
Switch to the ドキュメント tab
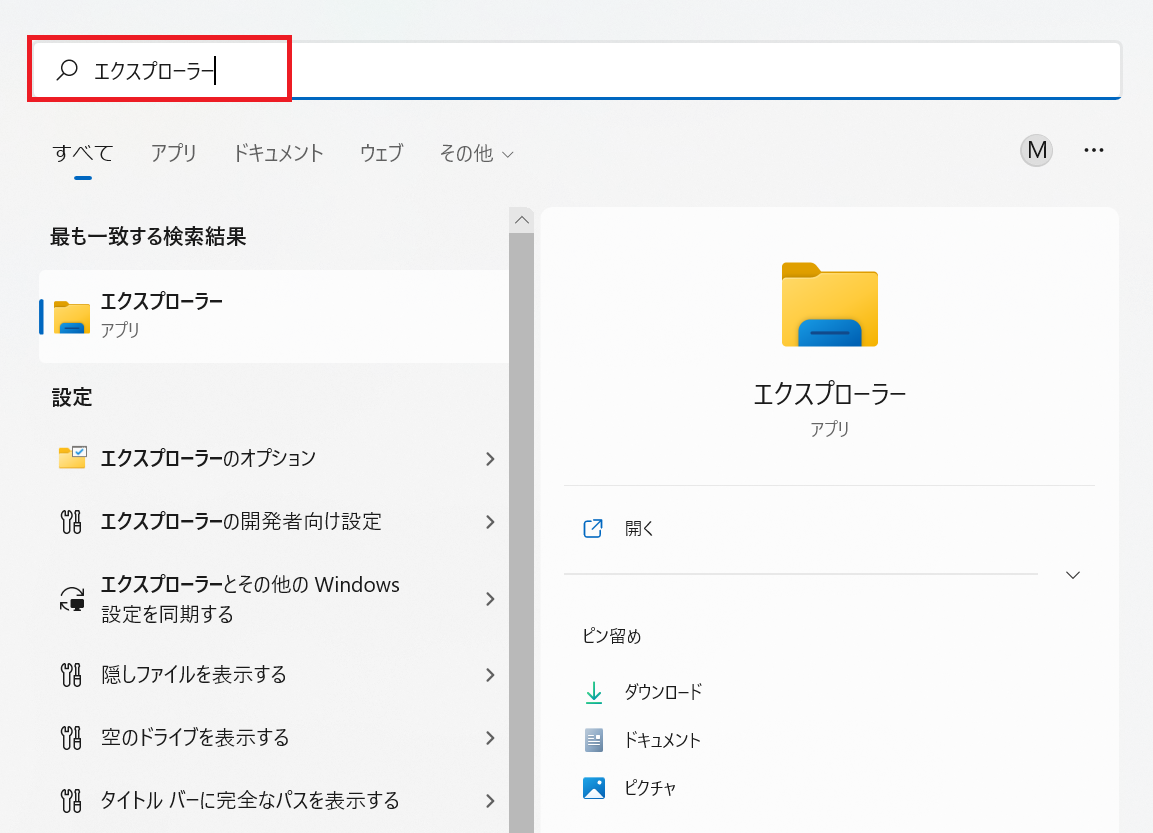pyautogui.click(x=278, y=153)
